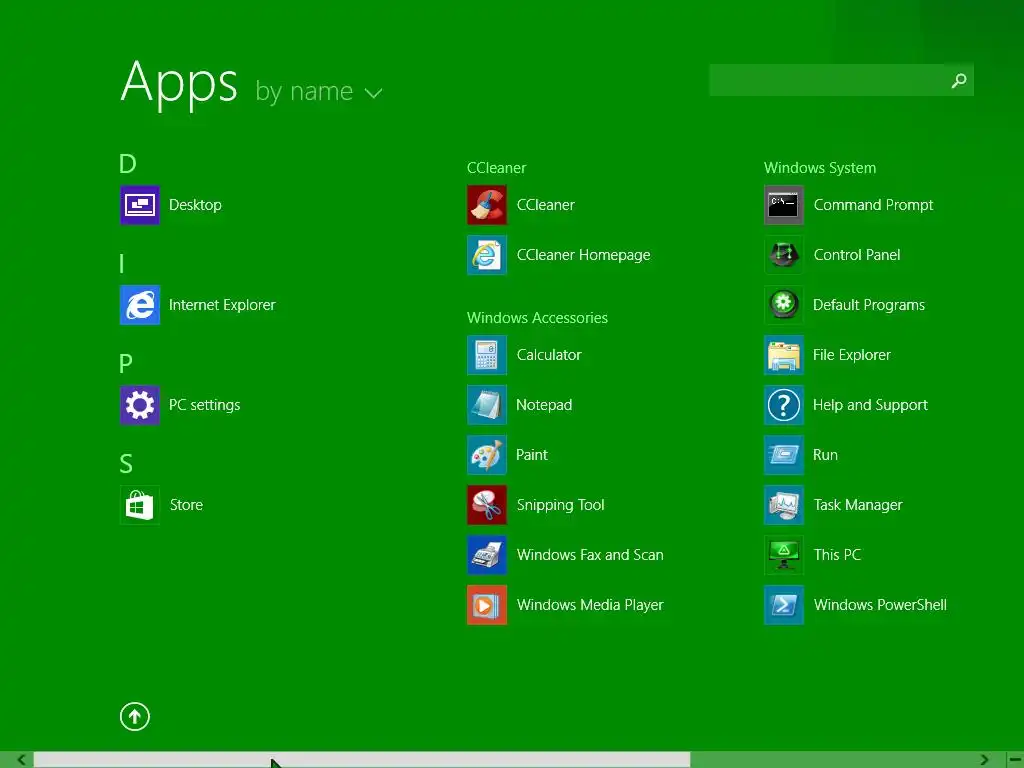1024x768 pixels.
Task: Click the 'Command Prompt' label text
Action: (x=873, y=205)
